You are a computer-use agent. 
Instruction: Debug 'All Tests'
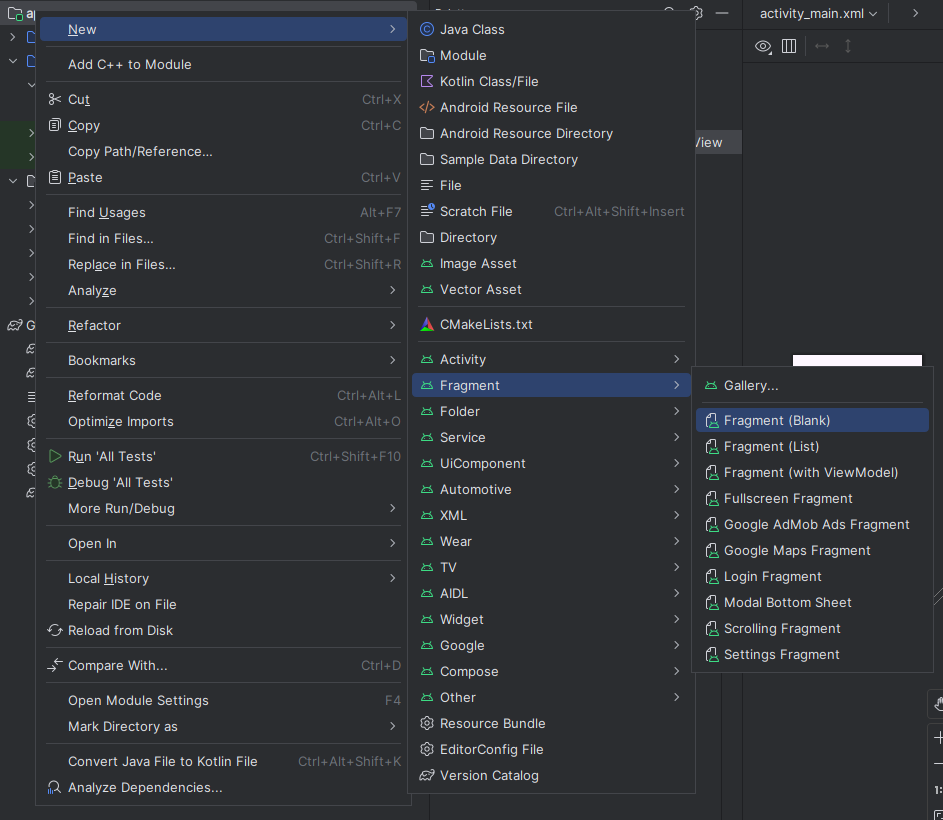click(x=224, y=482)
